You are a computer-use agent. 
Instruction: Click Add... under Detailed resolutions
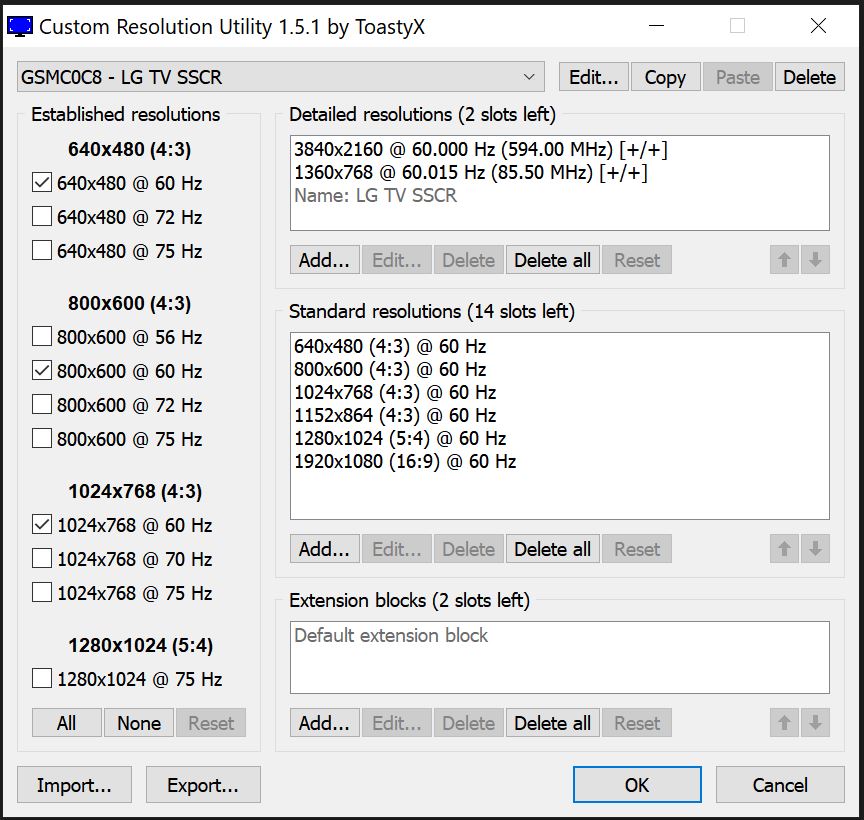coord(325,260)
